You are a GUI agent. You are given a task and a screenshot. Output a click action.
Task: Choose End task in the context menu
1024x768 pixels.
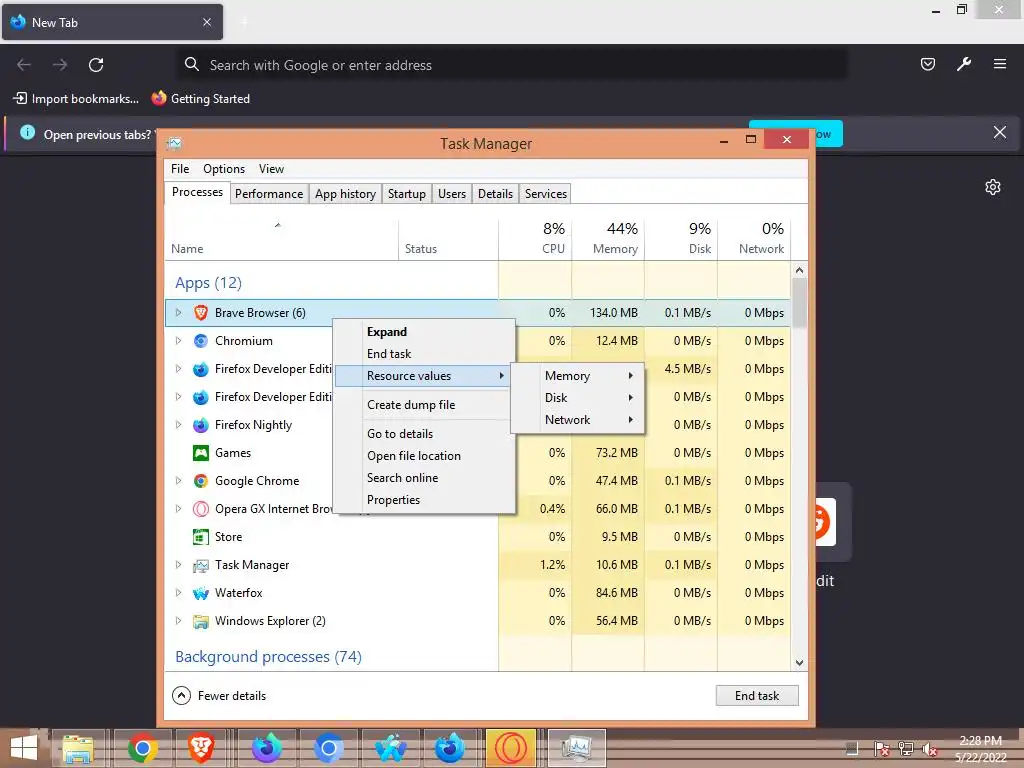(x=424, y=354)
